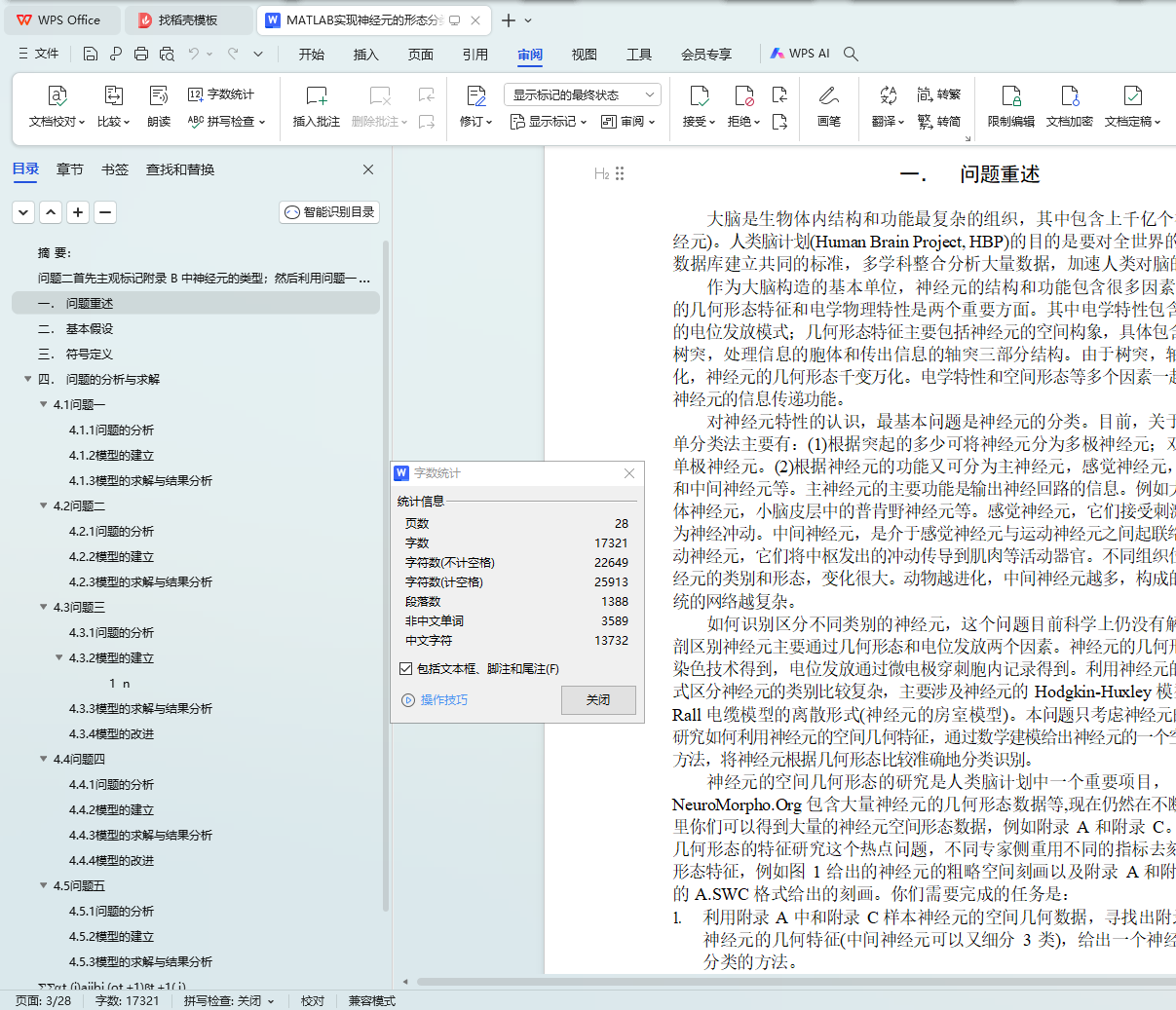Select 二. 基本假设 in outline
The height and width of the screenshot is (1010, 1176).
(76, 328)
